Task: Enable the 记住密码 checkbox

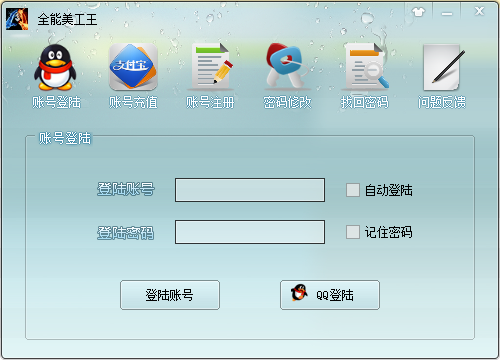Action: coord(353,232)
